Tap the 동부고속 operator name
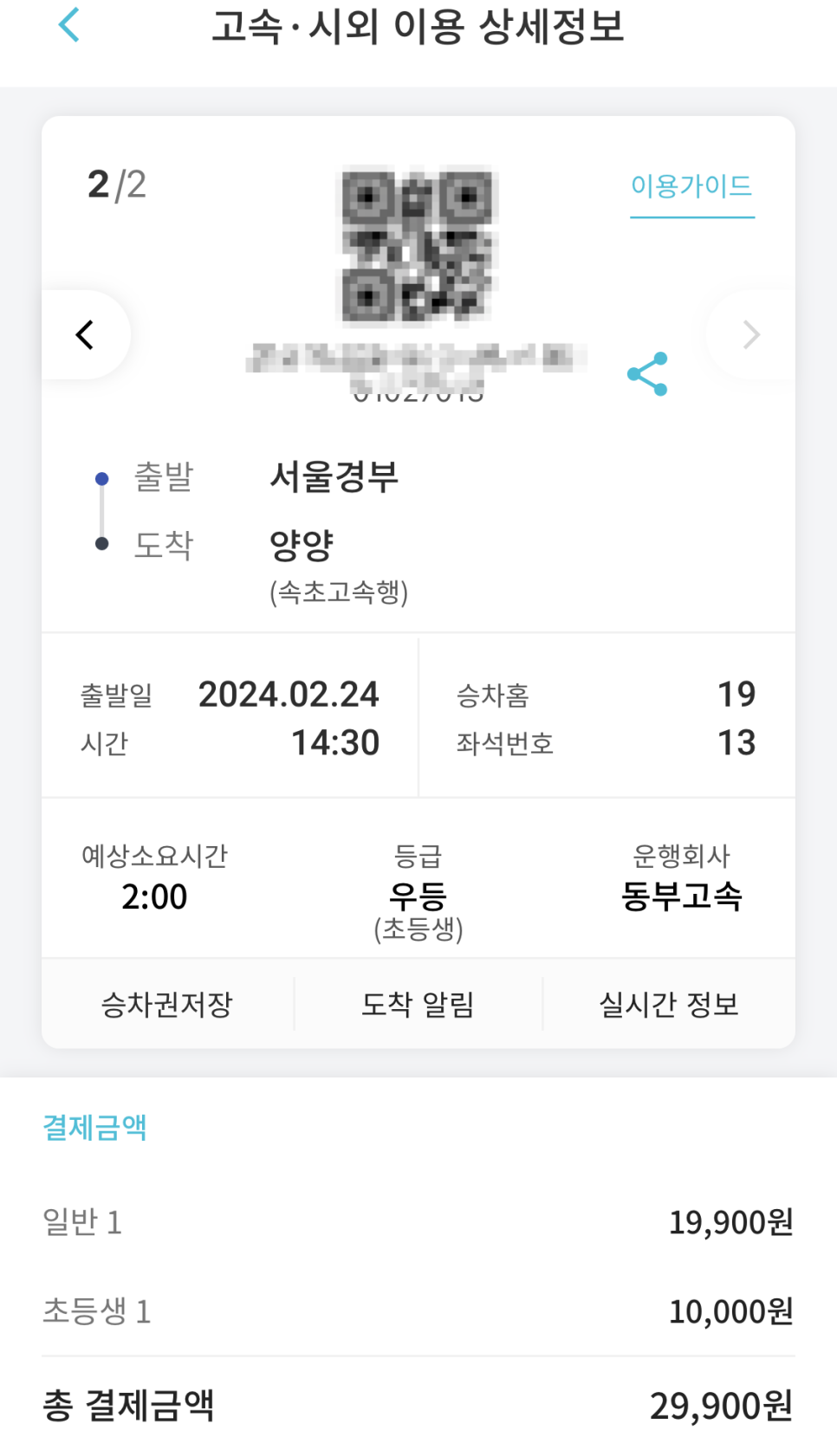 point(681,896)
